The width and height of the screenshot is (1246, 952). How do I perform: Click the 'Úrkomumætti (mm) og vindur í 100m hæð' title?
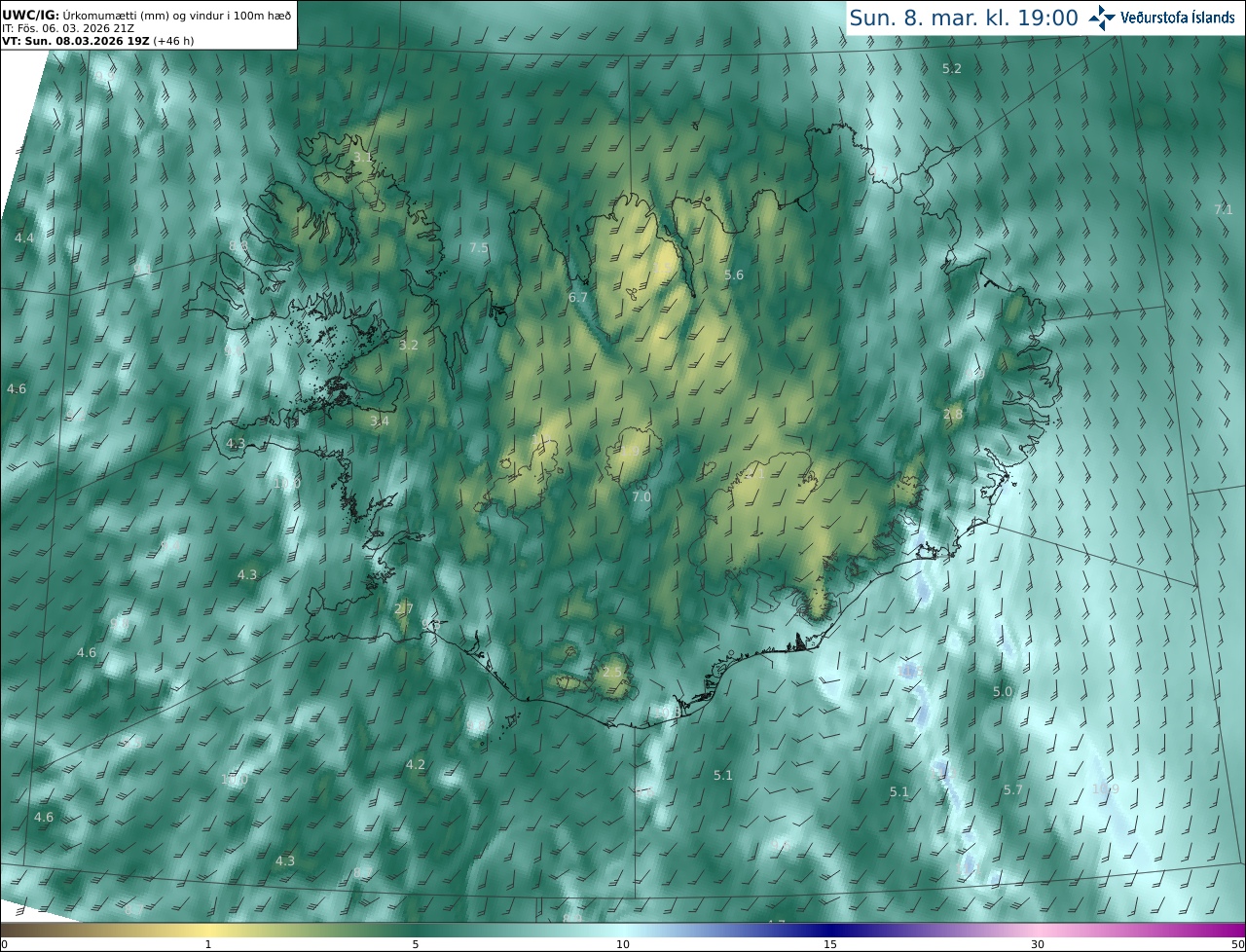177,15
